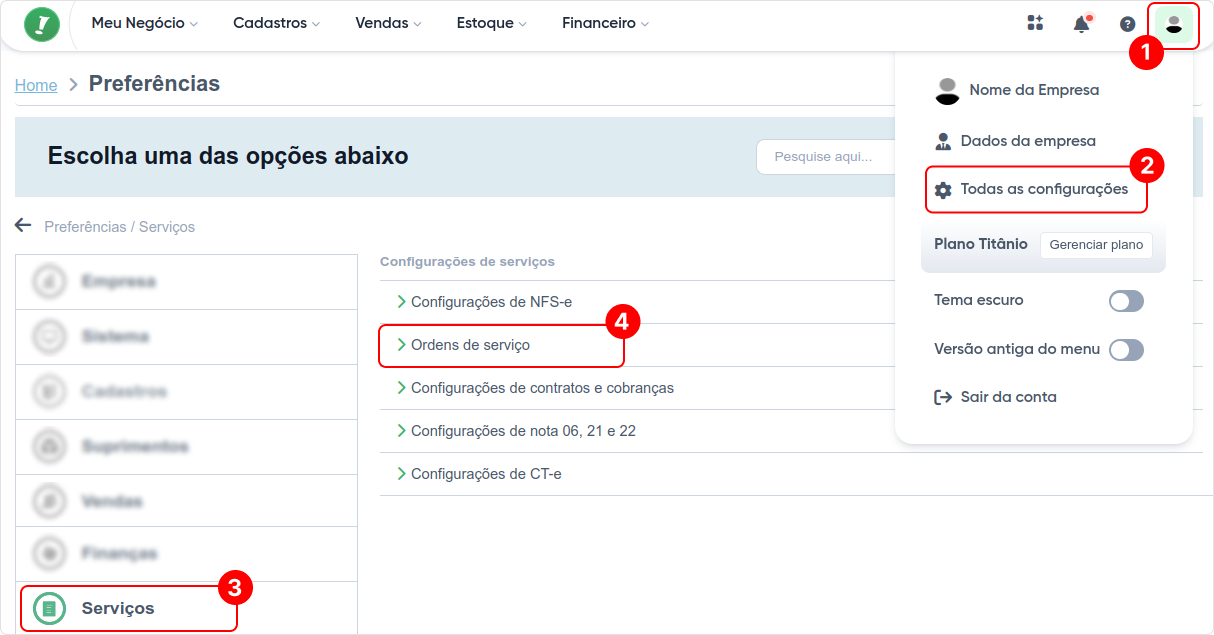The height and width of the screenshot is (635, 1214).
Task: Click the Pesquise aqui search field
Action: 825,157
